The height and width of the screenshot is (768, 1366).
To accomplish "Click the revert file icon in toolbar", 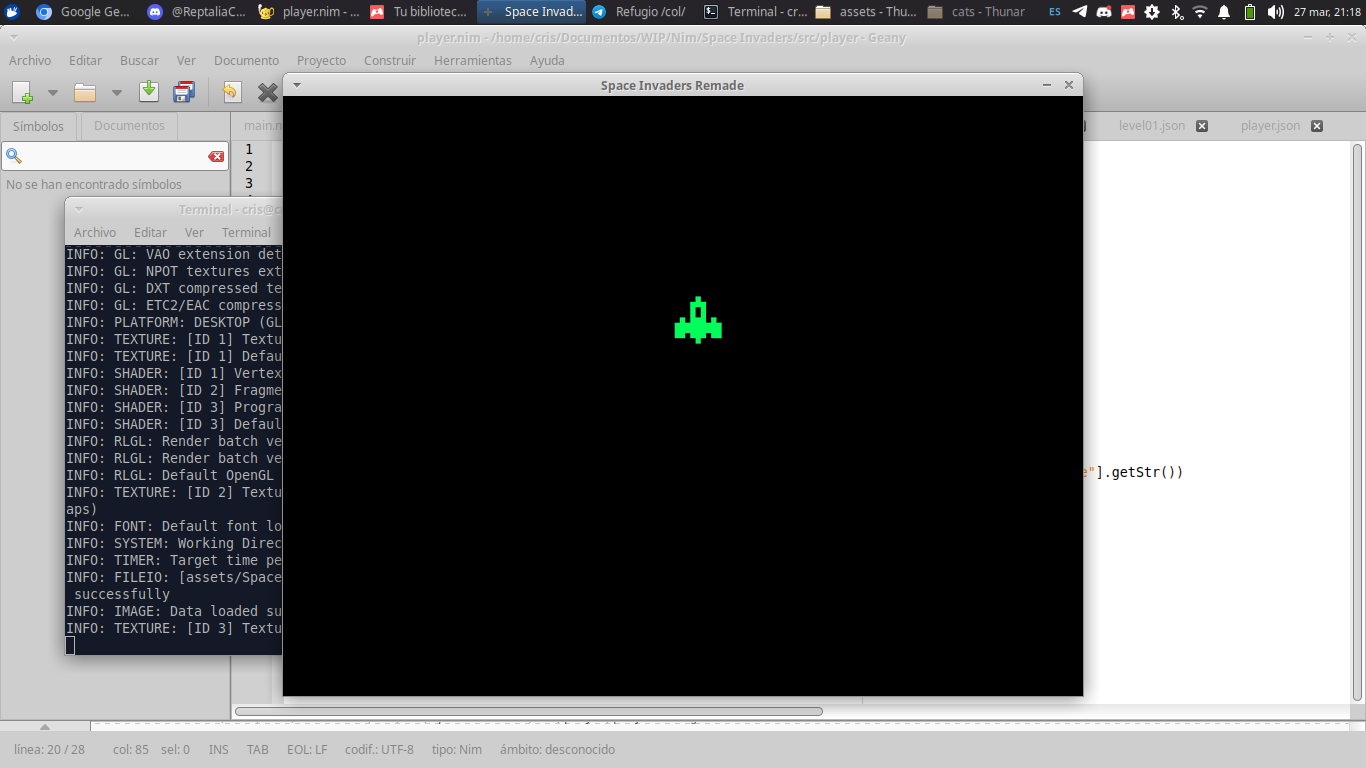I will (x=232, y=93).
